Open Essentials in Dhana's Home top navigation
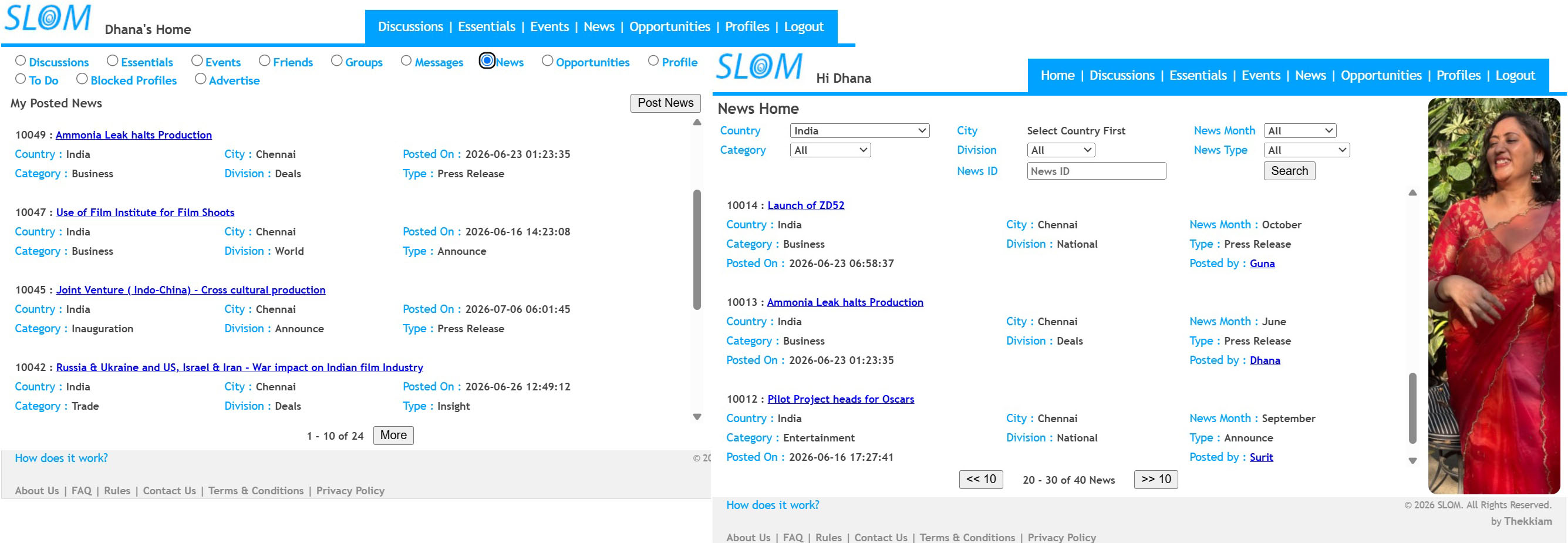 tap(486, 27)
